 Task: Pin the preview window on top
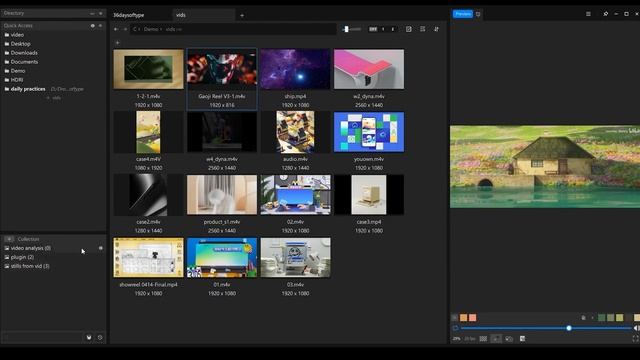coord(606,14)
